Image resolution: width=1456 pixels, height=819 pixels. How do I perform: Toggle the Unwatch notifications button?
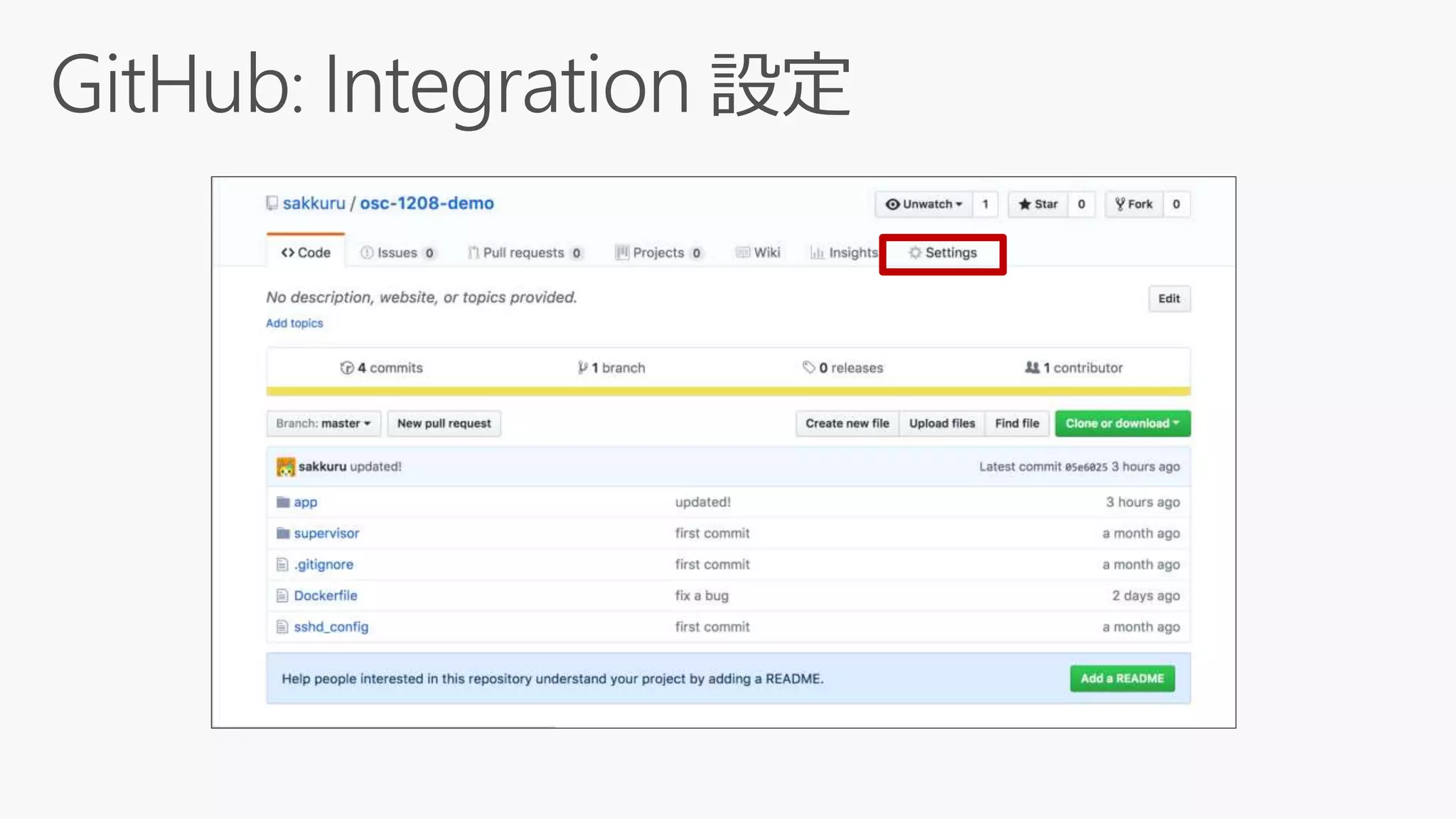(924, 204)
